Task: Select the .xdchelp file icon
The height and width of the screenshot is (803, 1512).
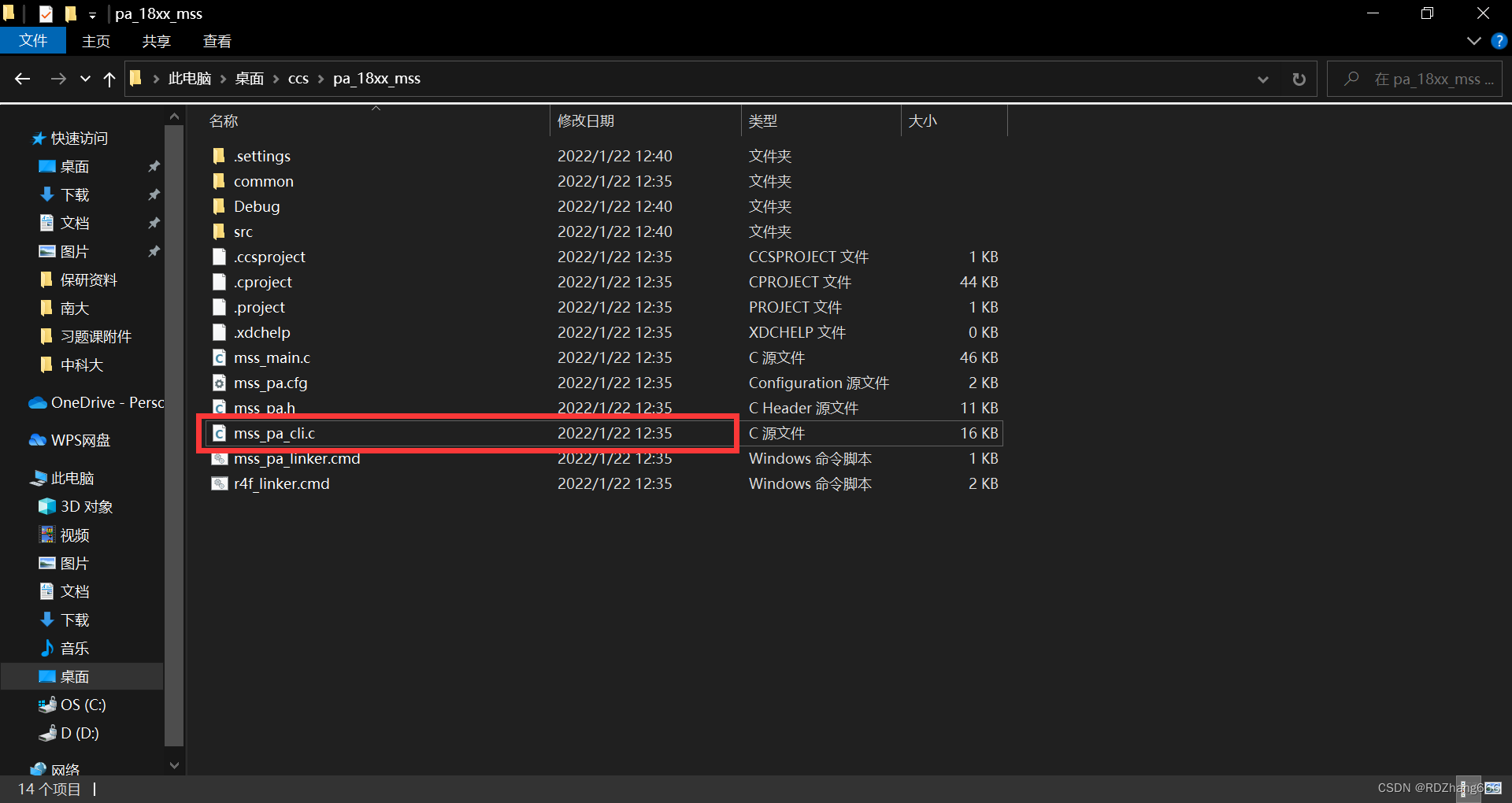Action: click(x=219, y=332)
